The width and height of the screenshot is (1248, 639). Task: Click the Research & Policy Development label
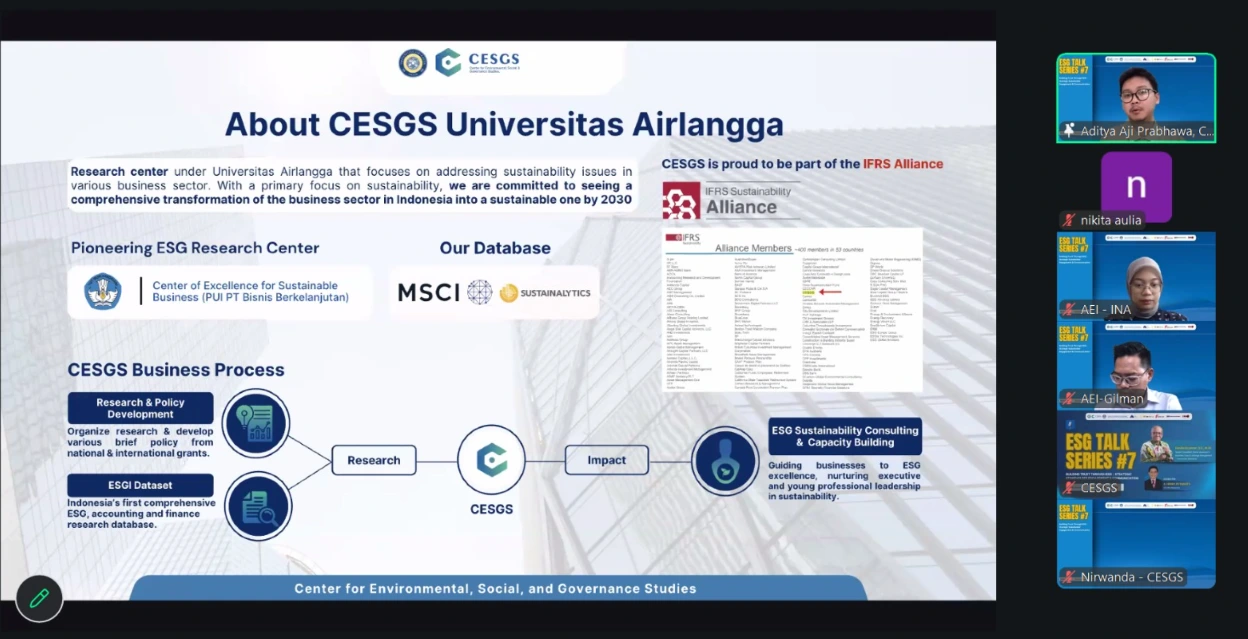141,408
